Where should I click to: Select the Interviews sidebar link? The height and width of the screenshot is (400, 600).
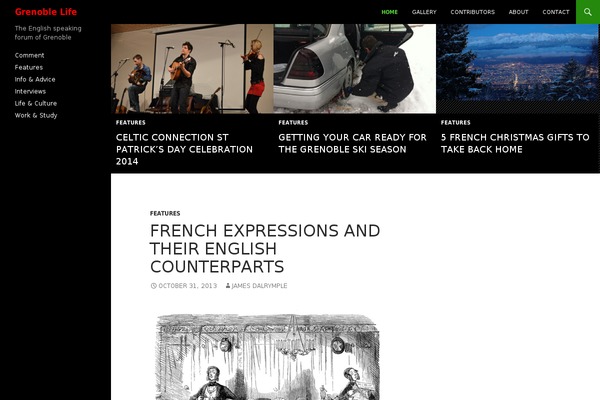30,91
